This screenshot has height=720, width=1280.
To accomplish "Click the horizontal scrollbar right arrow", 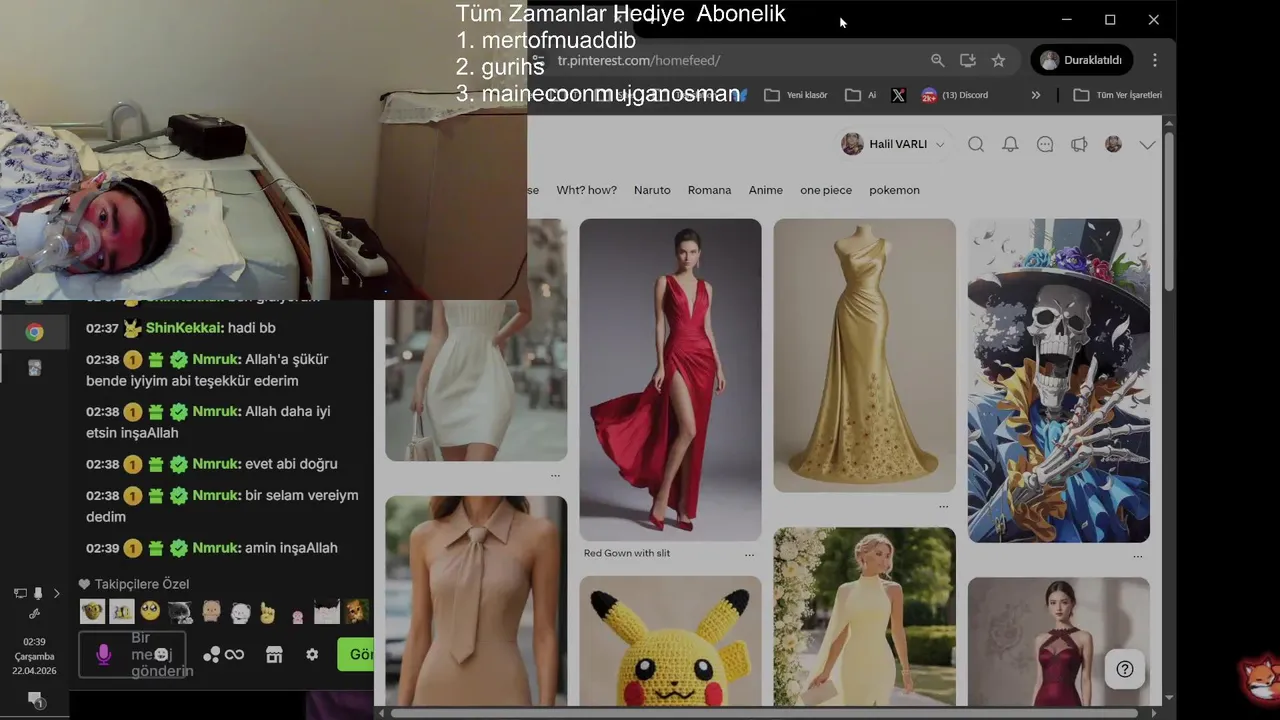I will [x=1155, y=713].
